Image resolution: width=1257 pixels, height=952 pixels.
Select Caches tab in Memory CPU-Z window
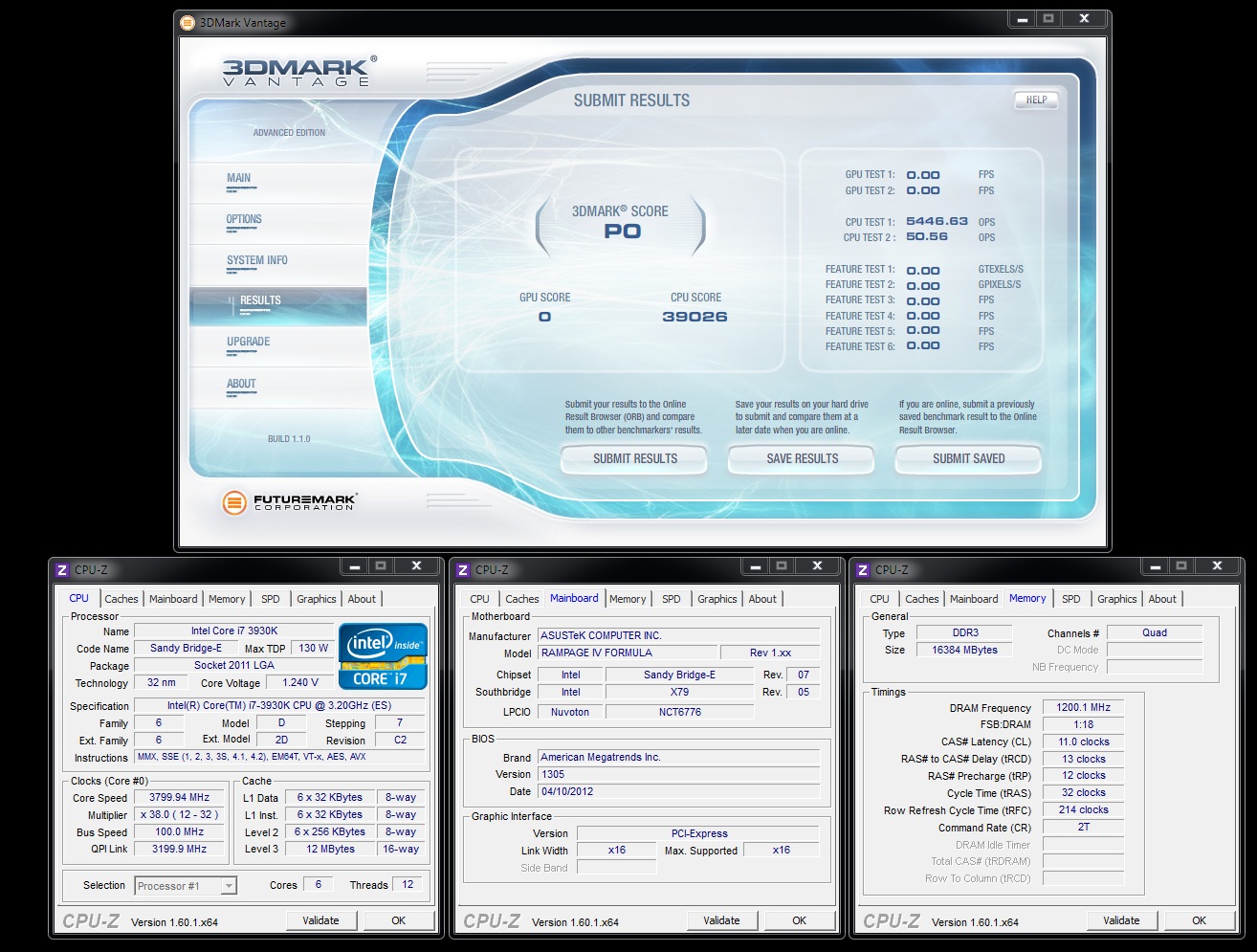coord(922,599)
